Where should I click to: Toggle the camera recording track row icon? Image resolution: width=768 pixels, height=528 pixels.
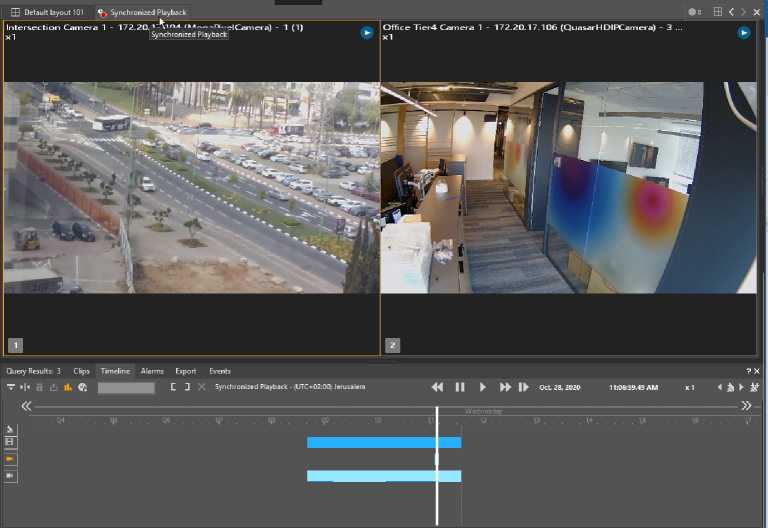coord(11,476)
